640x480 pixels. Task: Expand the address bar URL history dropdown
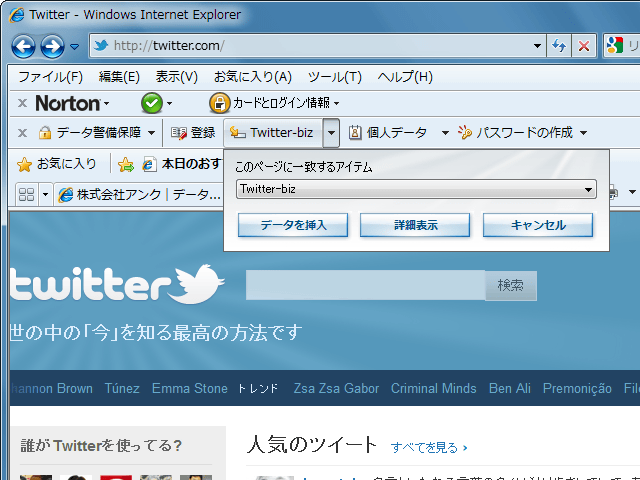point(538,46)
